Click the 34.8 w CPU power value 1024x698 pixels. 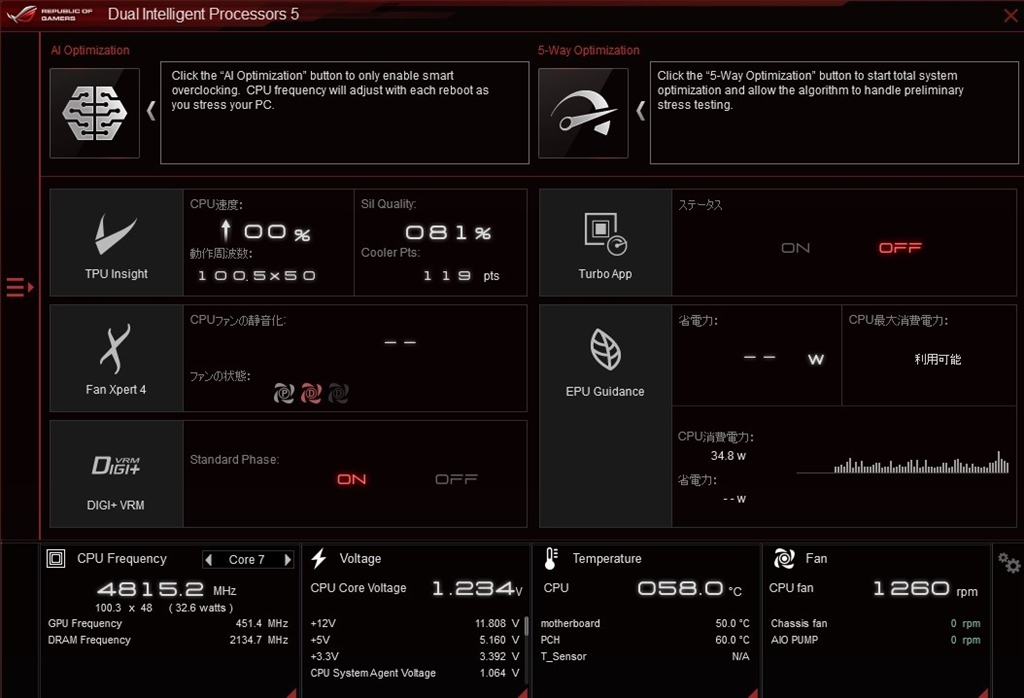click(728, 456)
